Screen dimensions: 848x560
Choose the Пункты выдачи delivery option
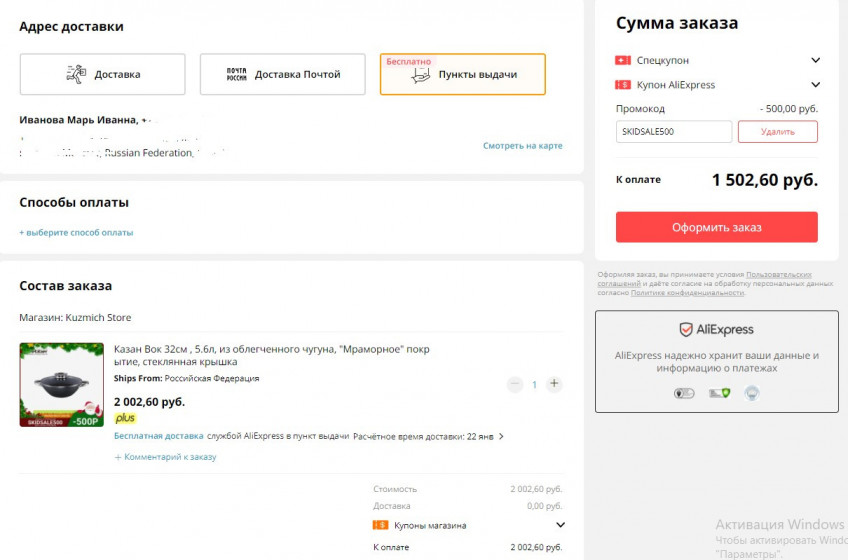point(463,74)
